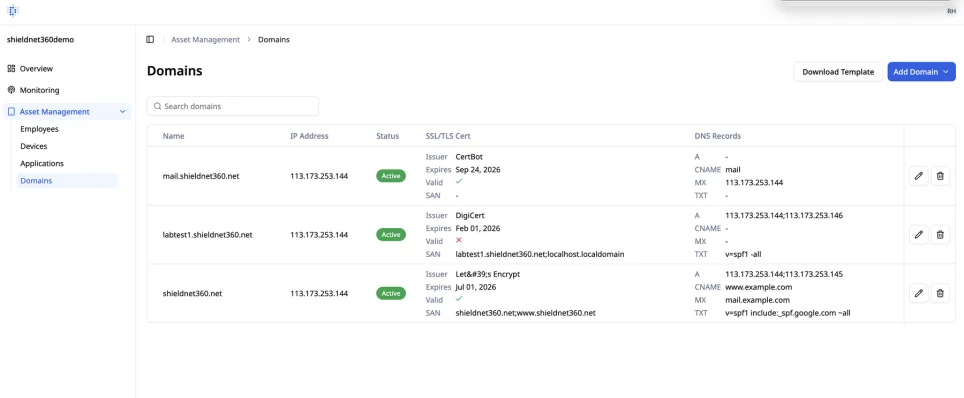The image size is (964, 398).
Task: Select the mail.shieldnet360.net domain name
Action: [201, 176]
